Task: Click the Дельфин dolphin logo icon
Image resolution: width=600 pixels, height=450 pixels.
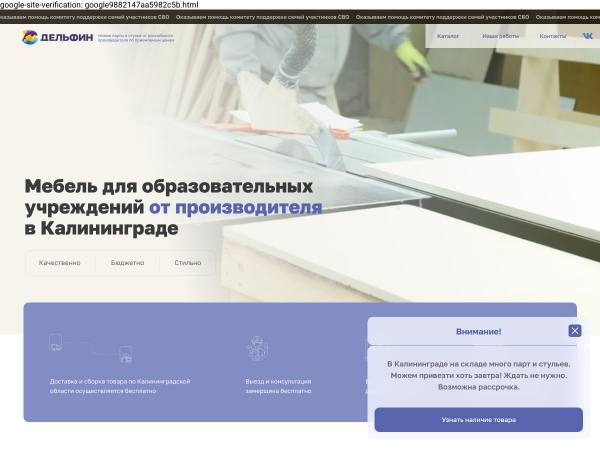Action: (30, 37)
